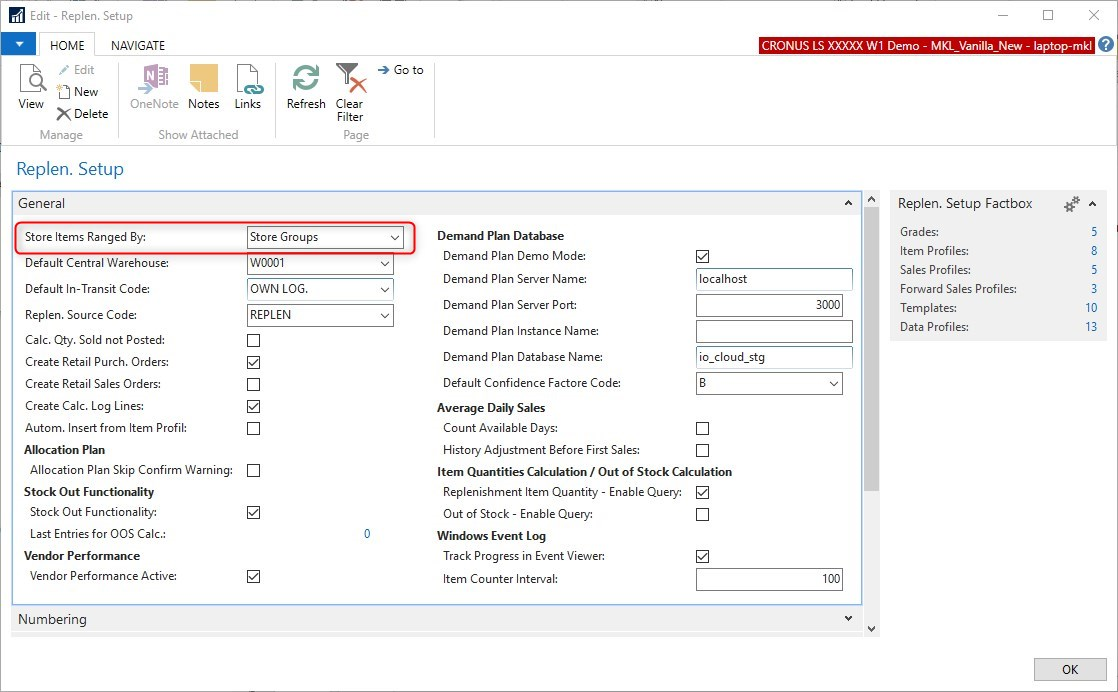Click the Demand Plan Server Name field
Image resolution: width=1118 pixels, height=692 pixels.
pyautogui.click(x=773, y=280)
